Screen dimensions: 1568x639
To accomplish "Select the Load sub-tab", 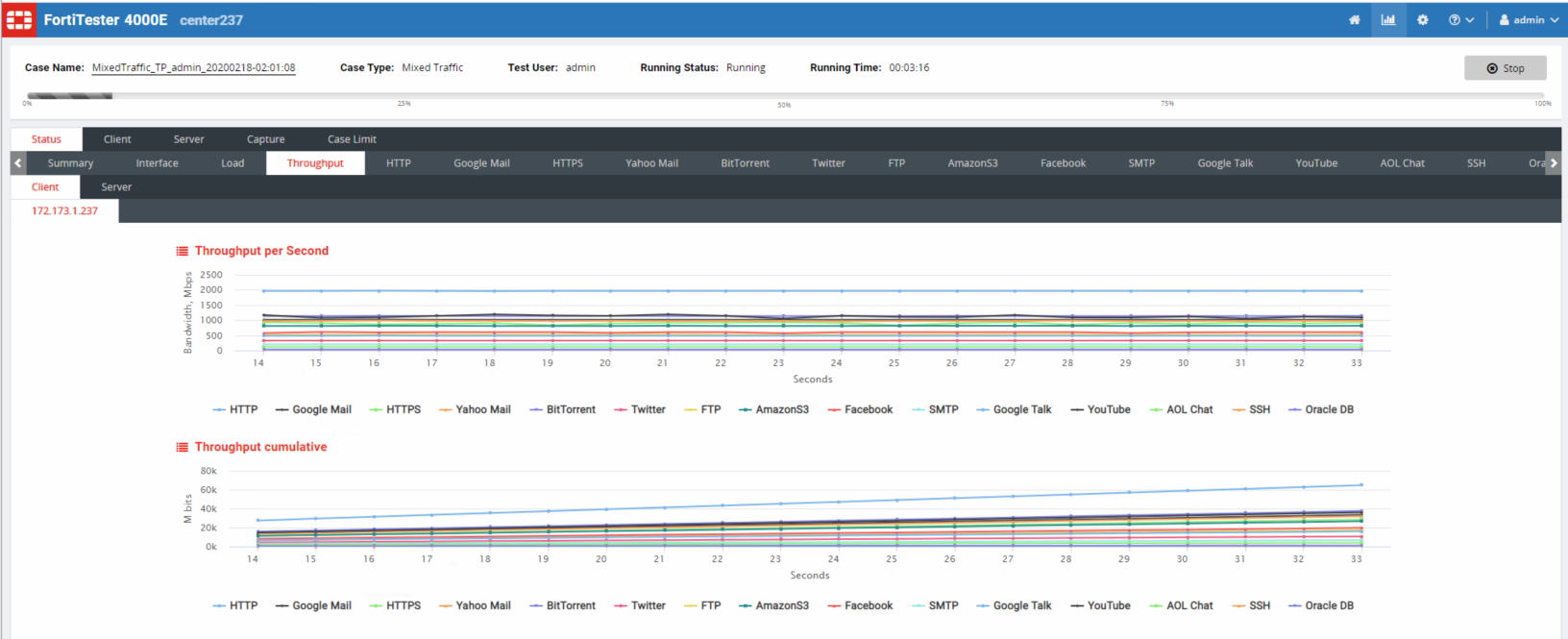I will 233,163.
